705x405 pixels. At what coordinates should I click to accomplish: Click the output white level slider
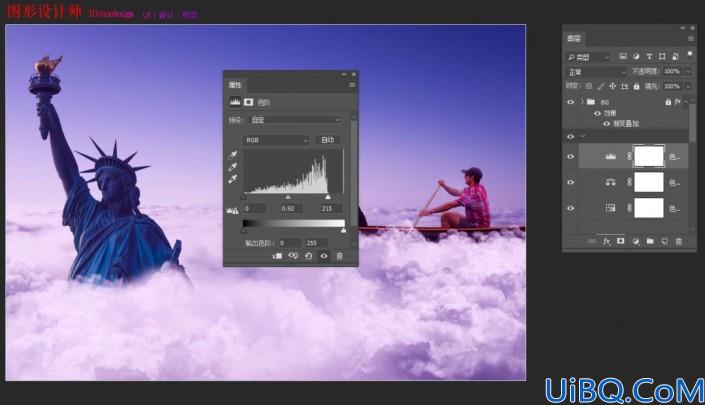(344, 230)
